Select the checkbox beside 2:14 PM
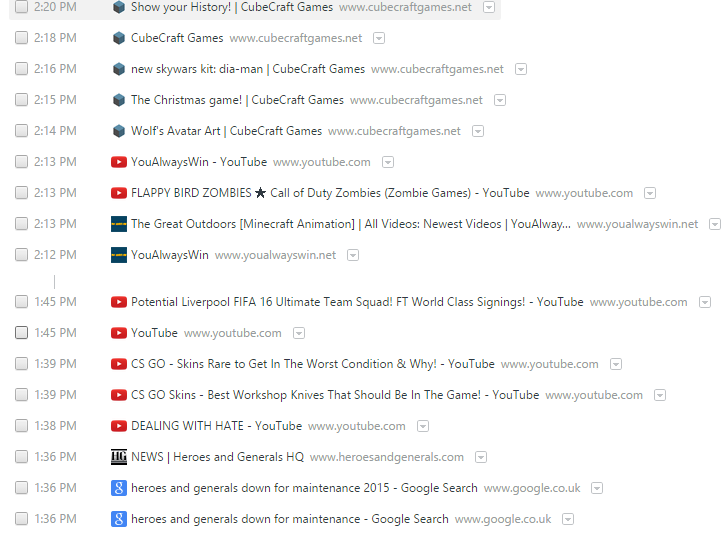This screenshot has height=533, width=723. (x=21, y=130)
